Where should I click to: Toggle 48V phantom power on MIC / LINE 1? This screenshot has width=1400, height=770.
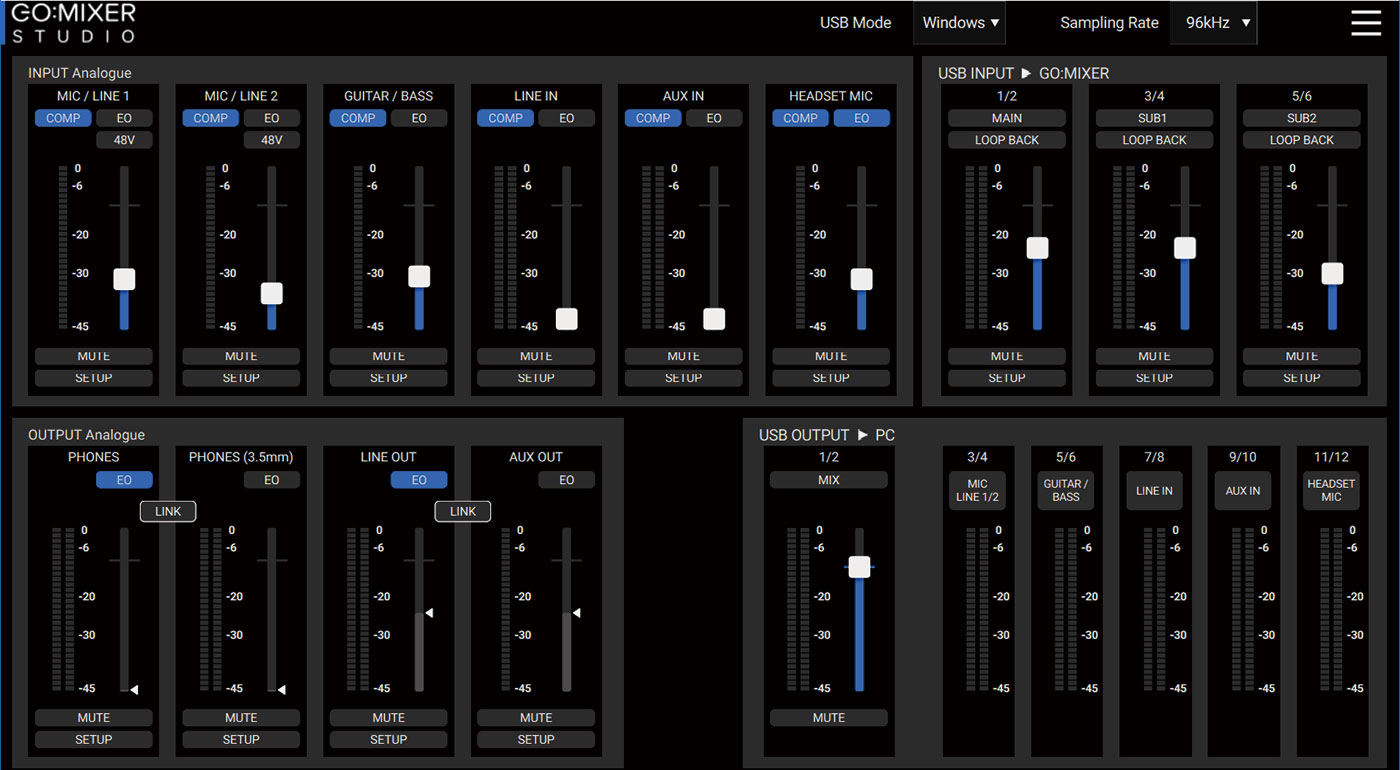[x=124, y=140]
